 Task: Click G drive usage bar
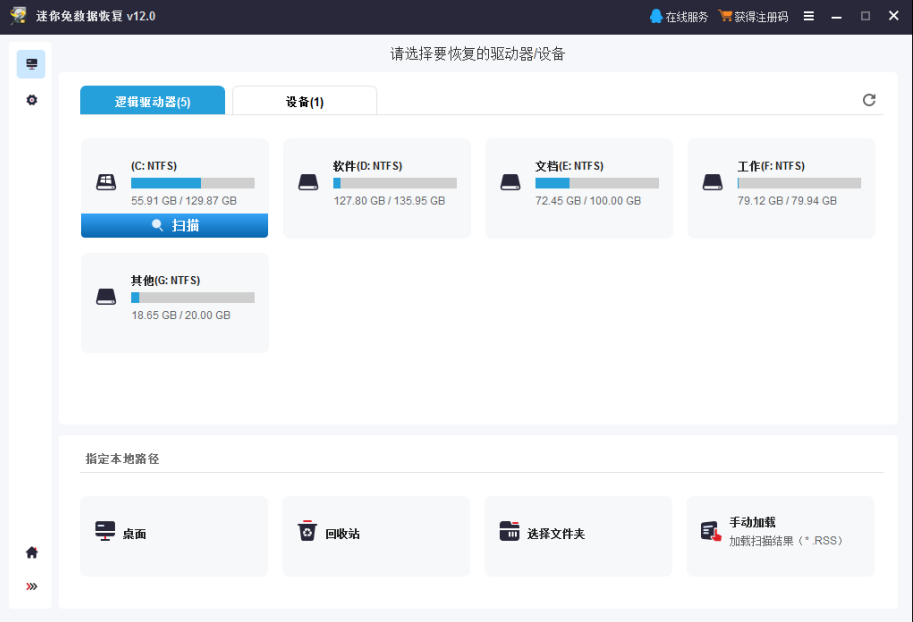tap(193, 298)
